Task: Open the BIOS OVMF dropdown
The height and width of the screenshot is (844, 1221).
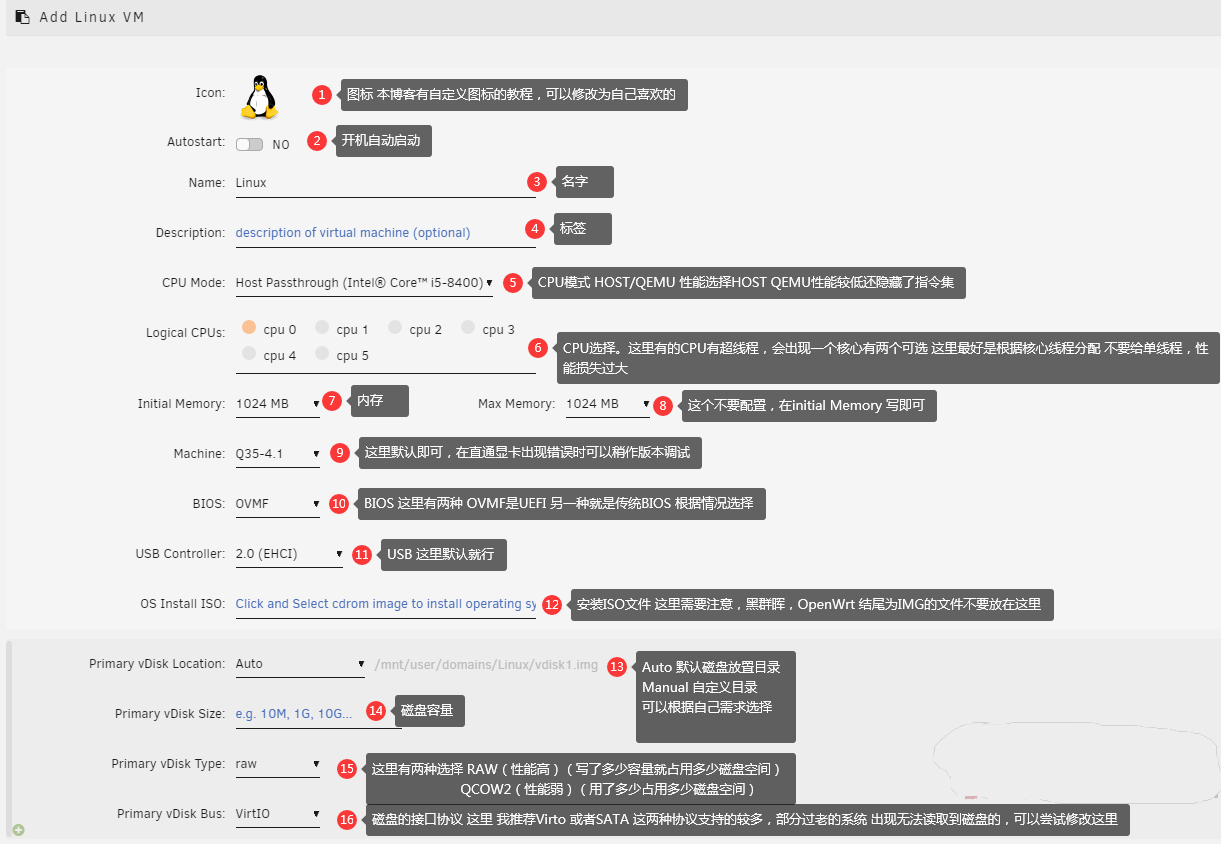Action: coord(278,504)
